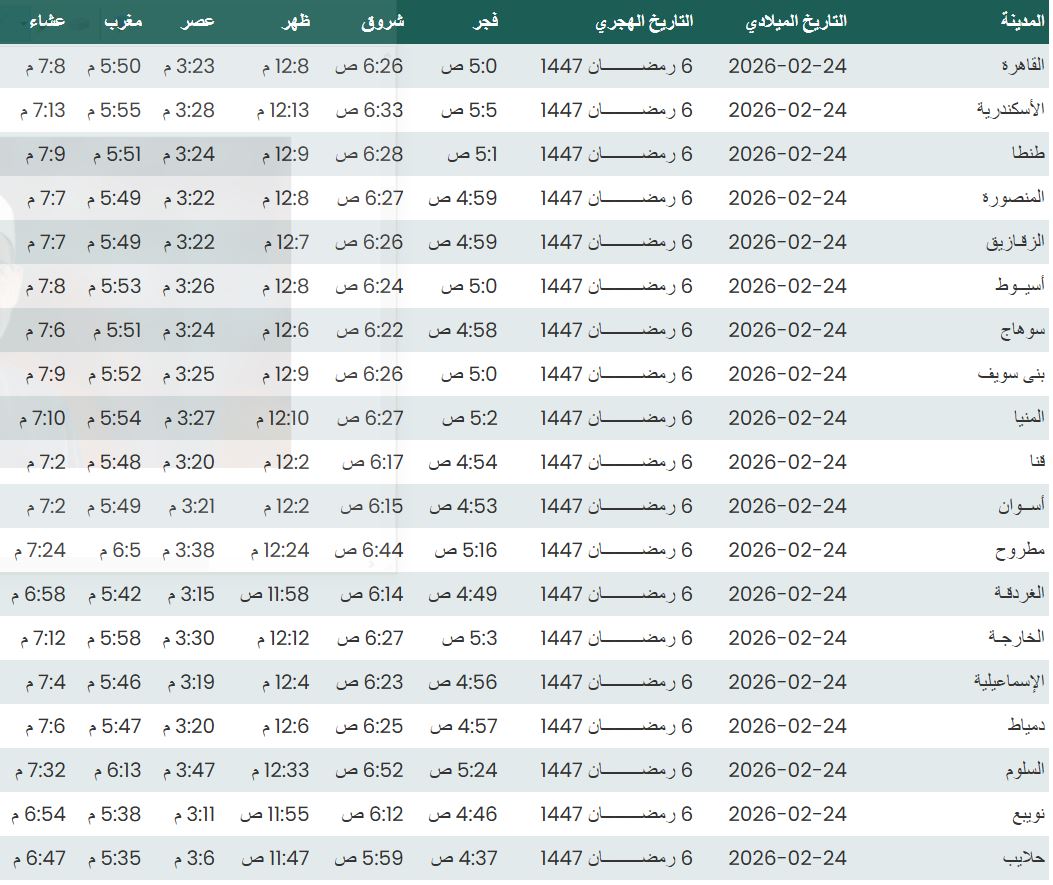1053x885 pixels.
Task: Click Zagazig's dhuhr time 12:7 م
Action: 286,242
